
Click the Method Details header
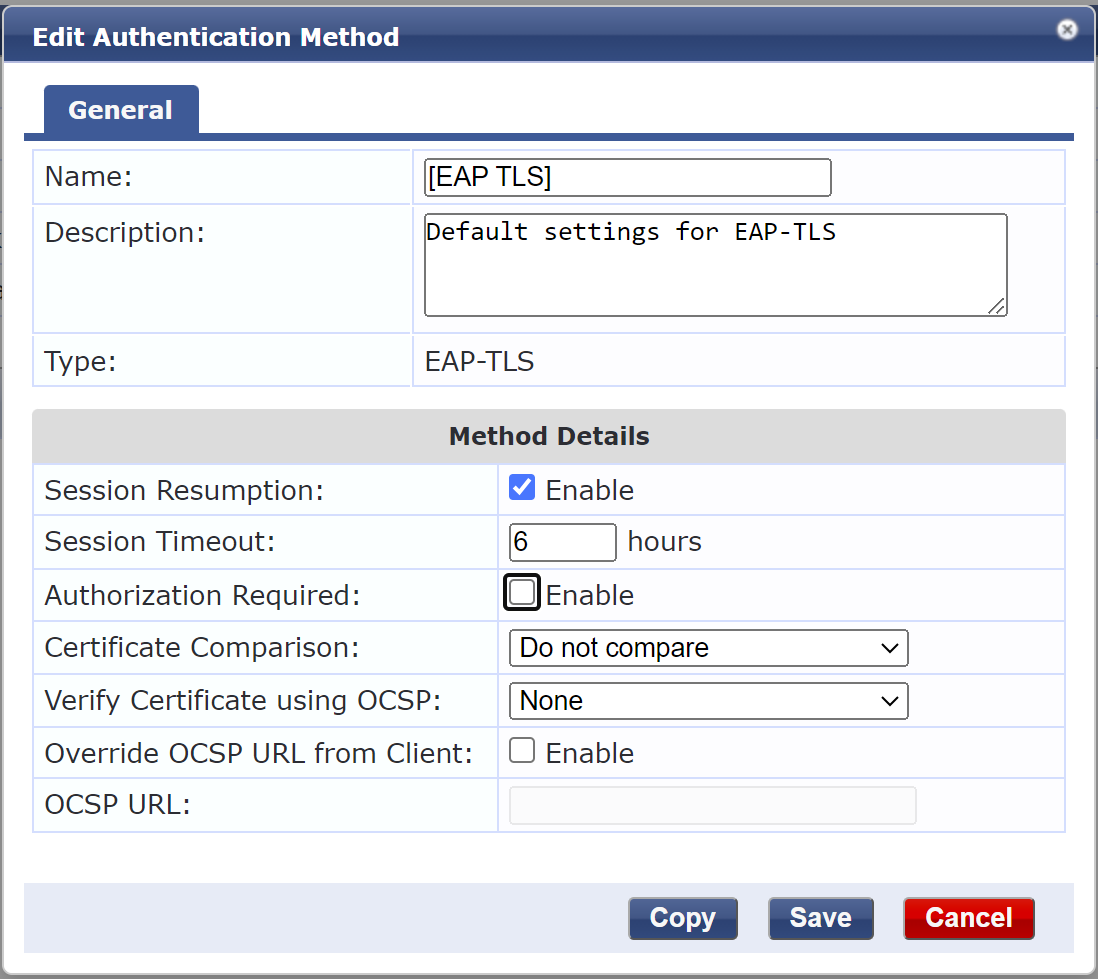[x=549, y=436]
